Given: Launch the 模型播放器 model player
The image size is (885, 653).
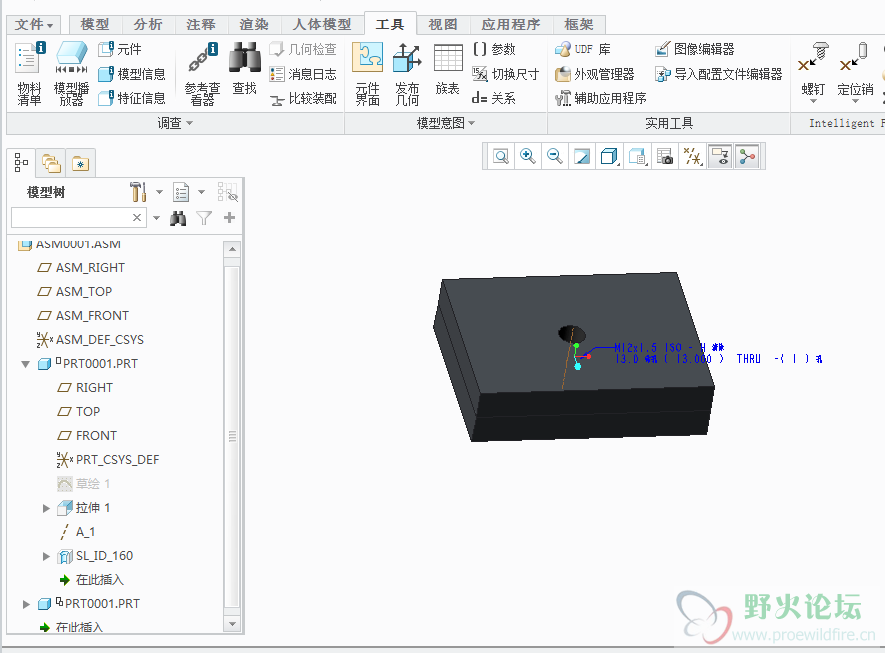Looking at the screenshot, I should coord(71,73).
